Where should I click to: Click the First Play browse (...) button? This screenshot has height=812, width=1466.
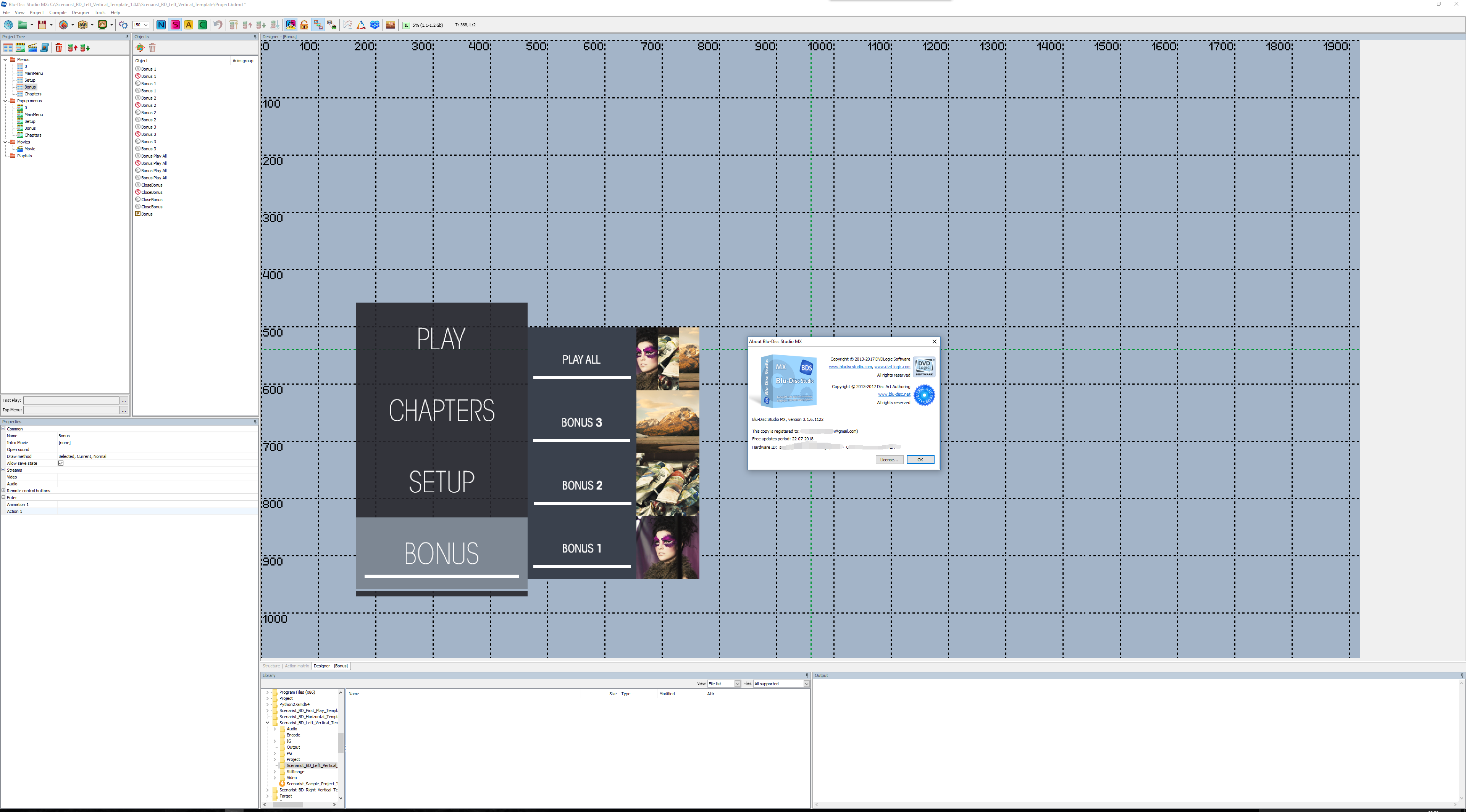pos(124,400)
